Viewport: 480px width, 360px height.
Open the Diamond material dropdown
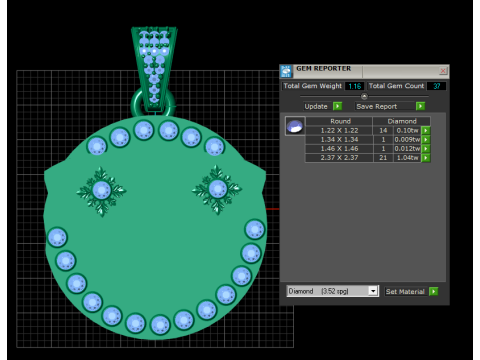pos(373,291)
